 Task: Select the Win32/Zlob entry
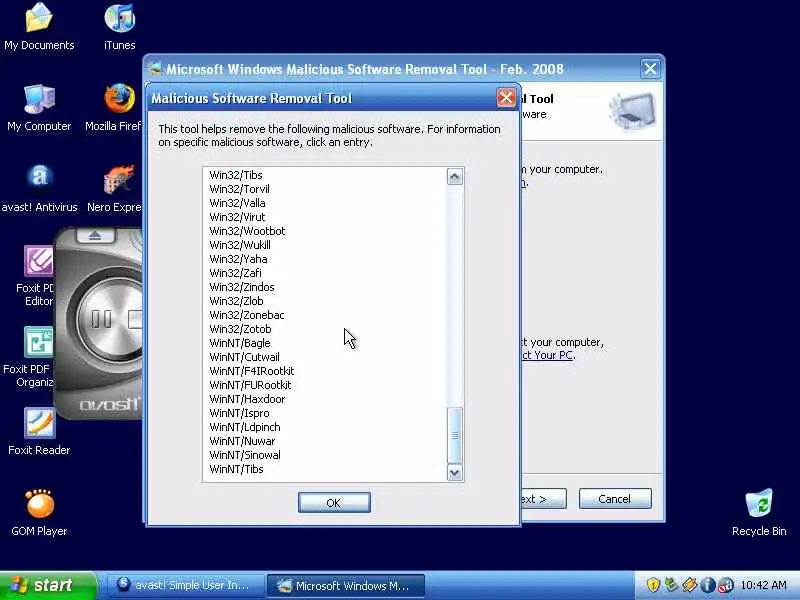(x=236, y=301)
